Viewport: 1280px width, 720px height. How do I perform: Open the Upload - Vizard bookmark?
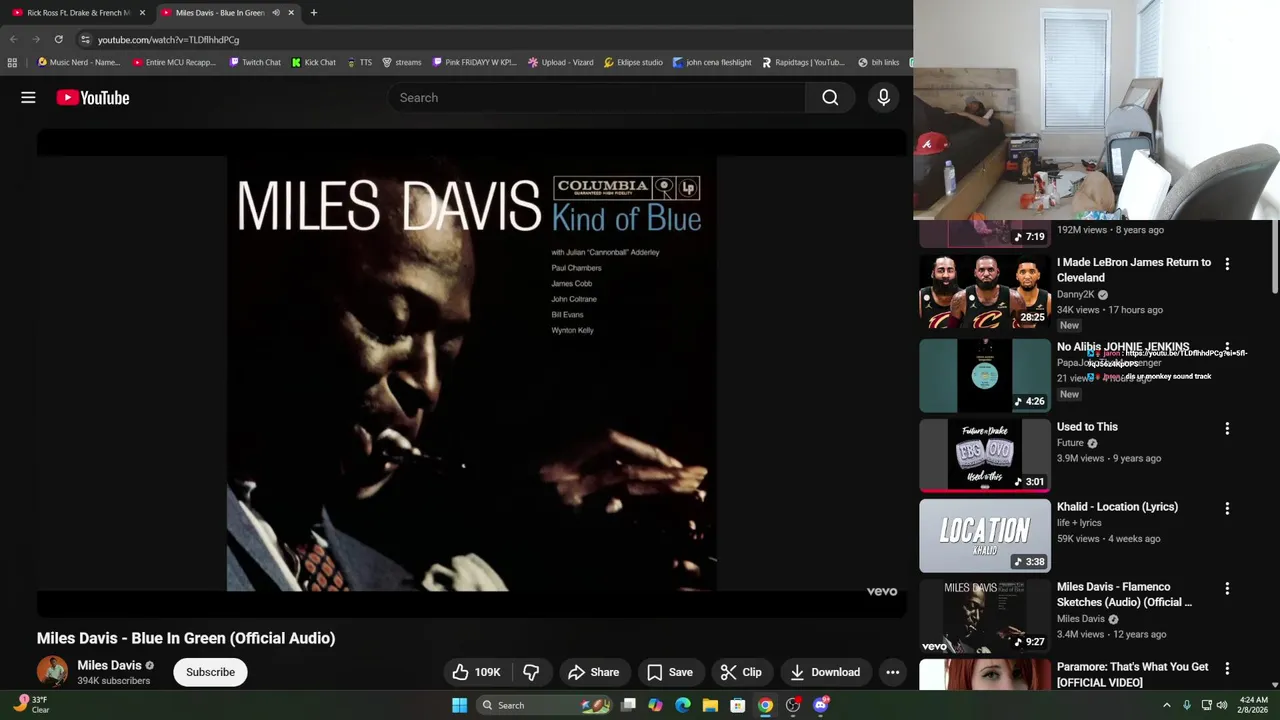click(x=561, y=62)
